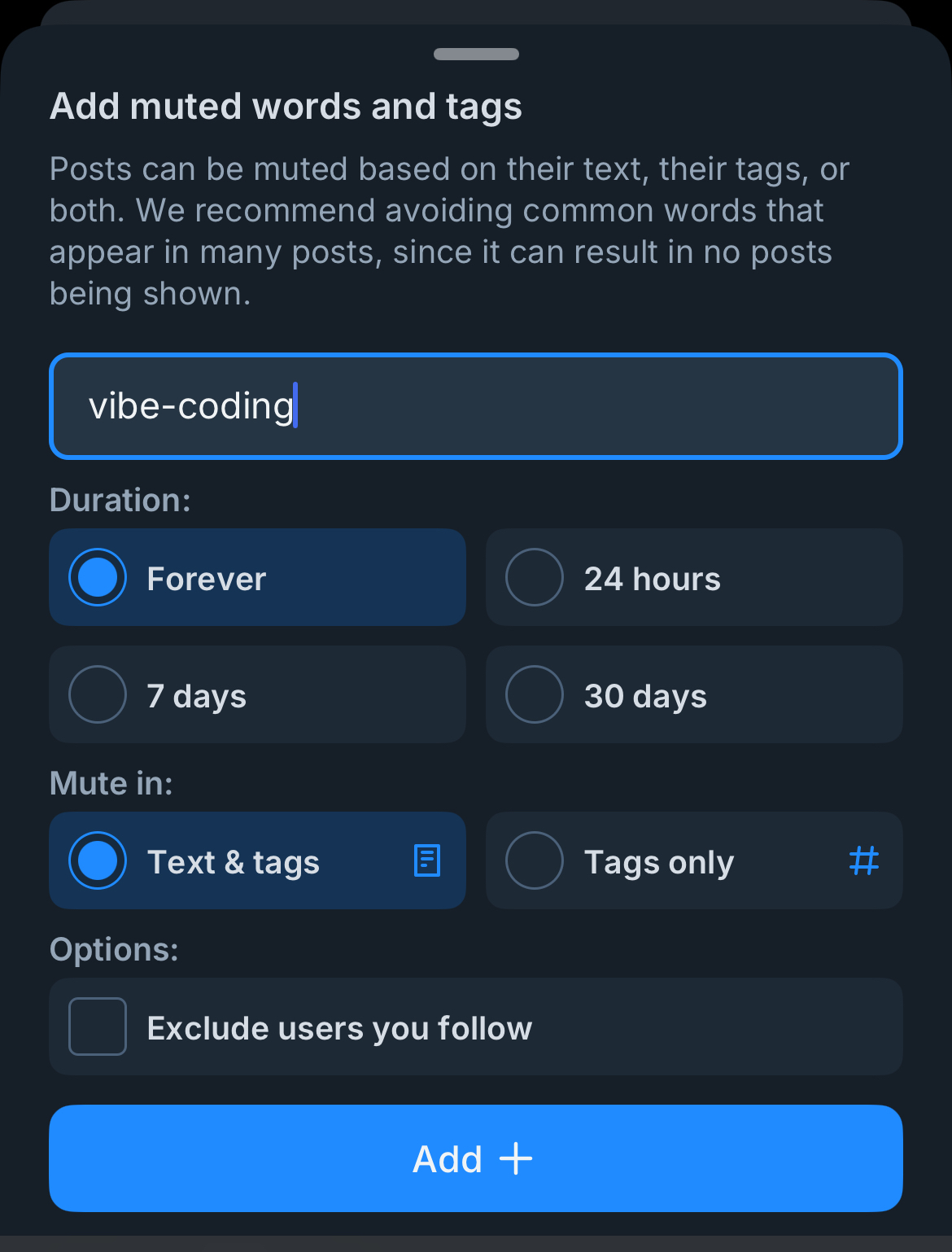Select the Forever duration radio circle
The width and height of the screenshot is (952, 1252).
[98, 578]
